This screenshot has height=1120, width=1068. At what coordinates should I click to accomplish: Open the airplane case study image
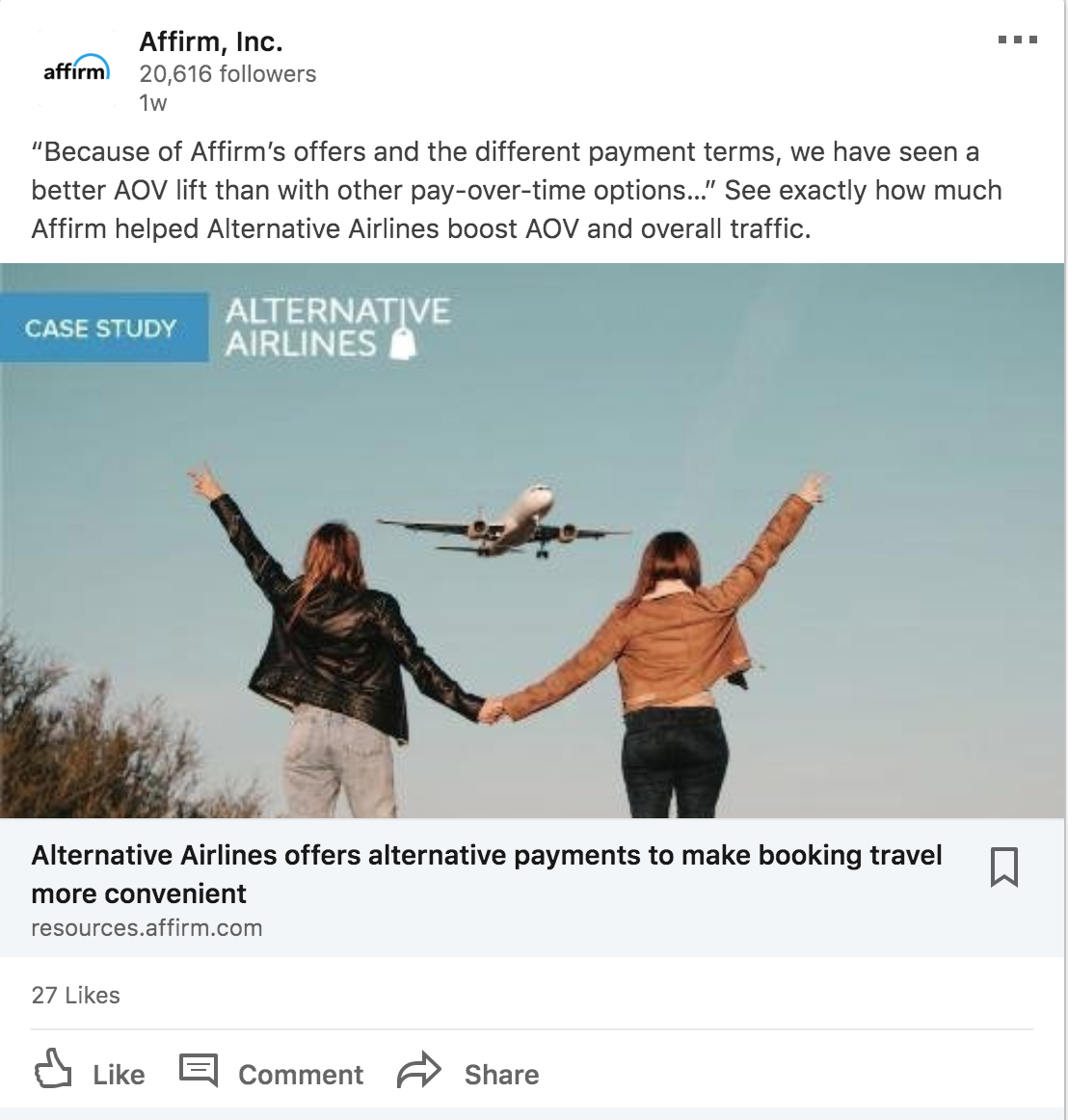pos(532,540)
